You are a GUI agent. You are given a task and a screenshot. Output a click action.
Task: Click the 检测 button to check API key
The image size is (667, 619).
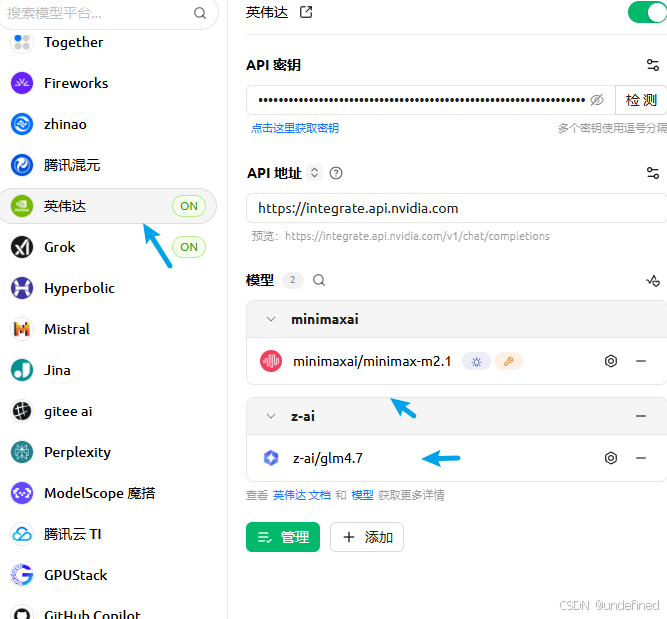coord(641,100)
